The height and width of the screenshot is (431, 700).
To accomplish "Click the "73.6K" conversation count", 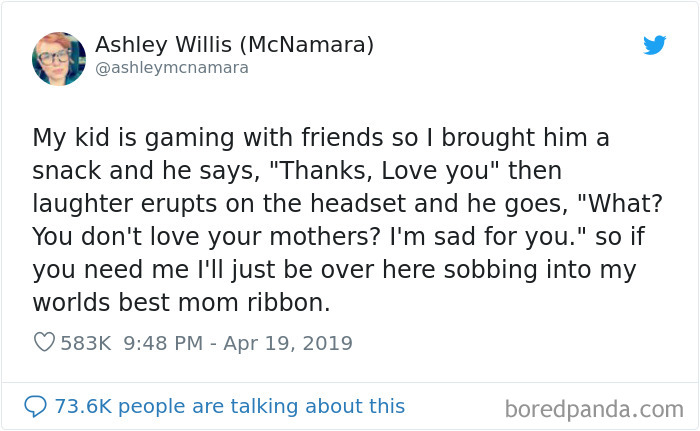I will tap(83, 406).
